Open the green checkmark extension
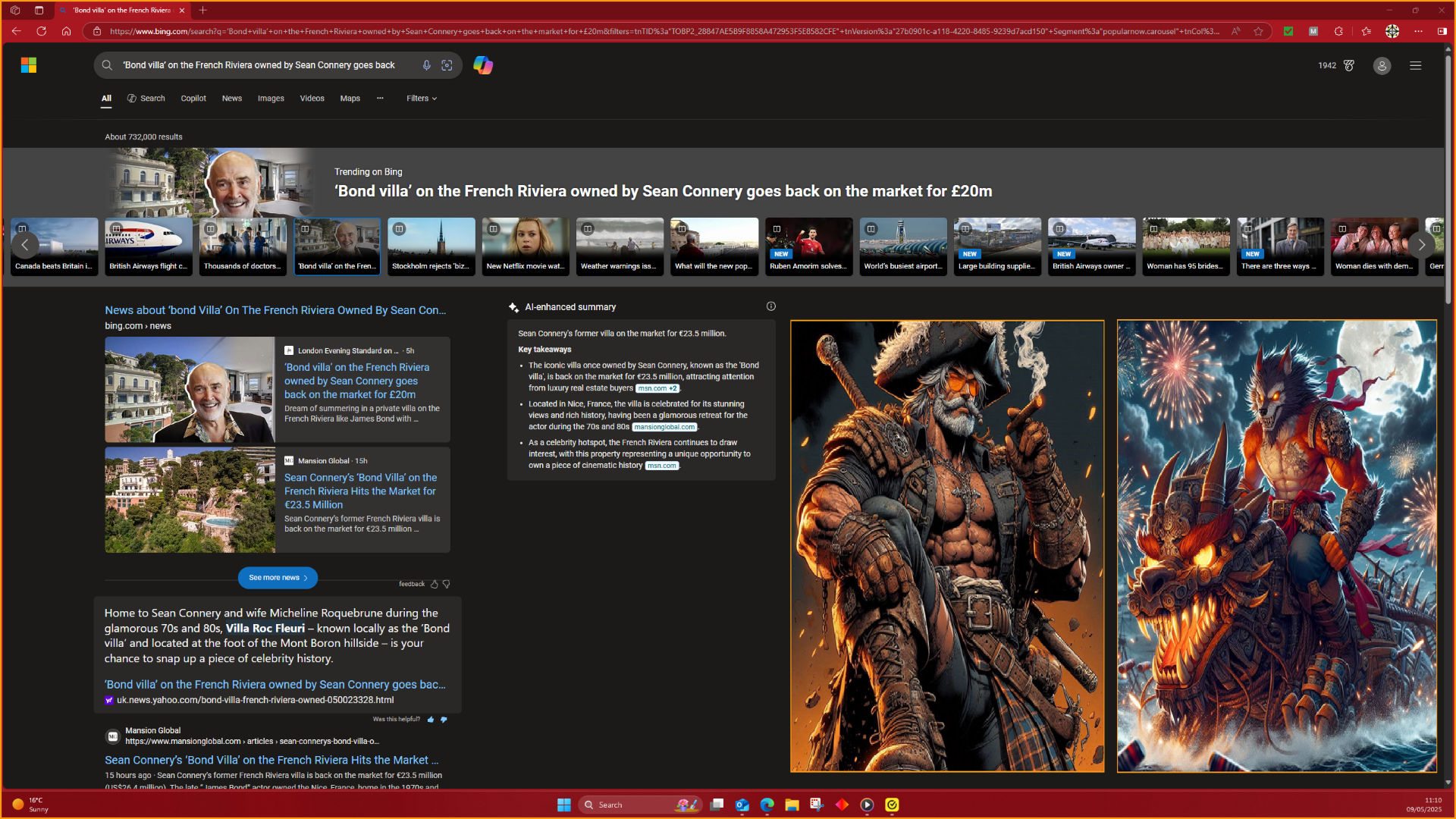 1288,31
